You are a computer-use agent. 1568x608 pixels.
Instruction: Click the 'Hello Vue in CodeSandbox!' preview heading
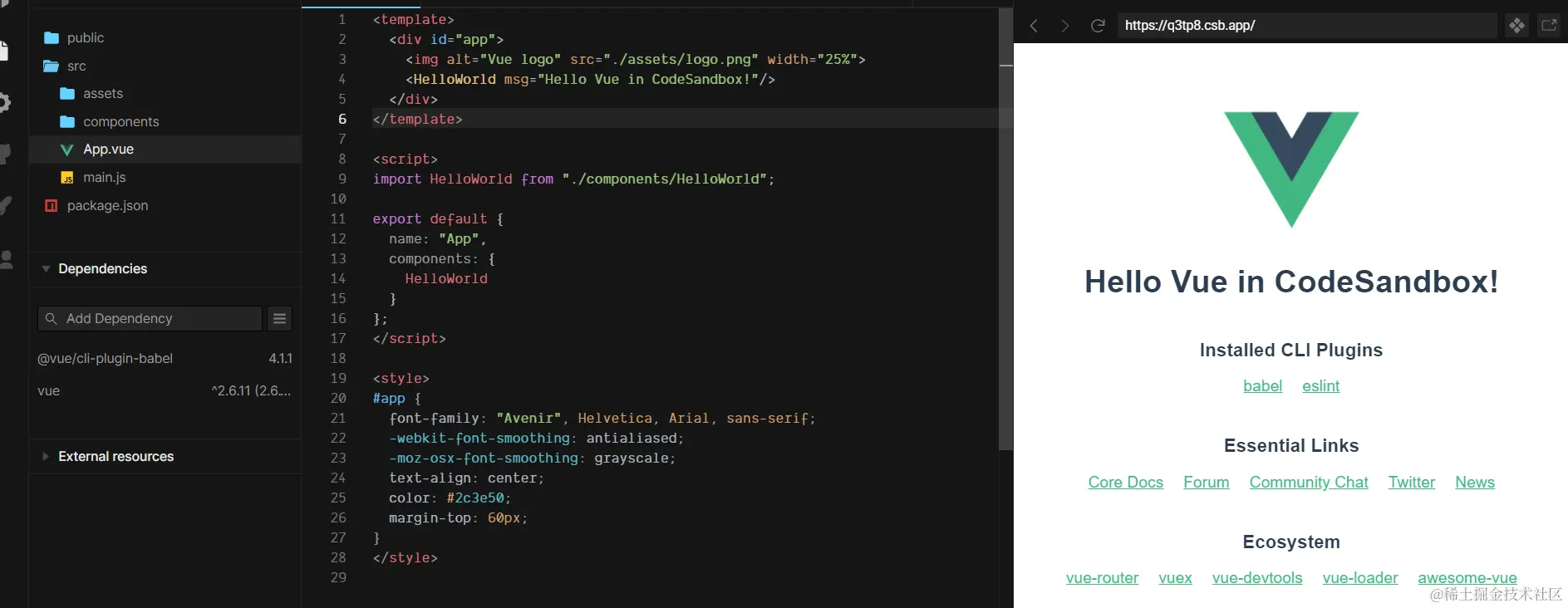pos(1291,282)
